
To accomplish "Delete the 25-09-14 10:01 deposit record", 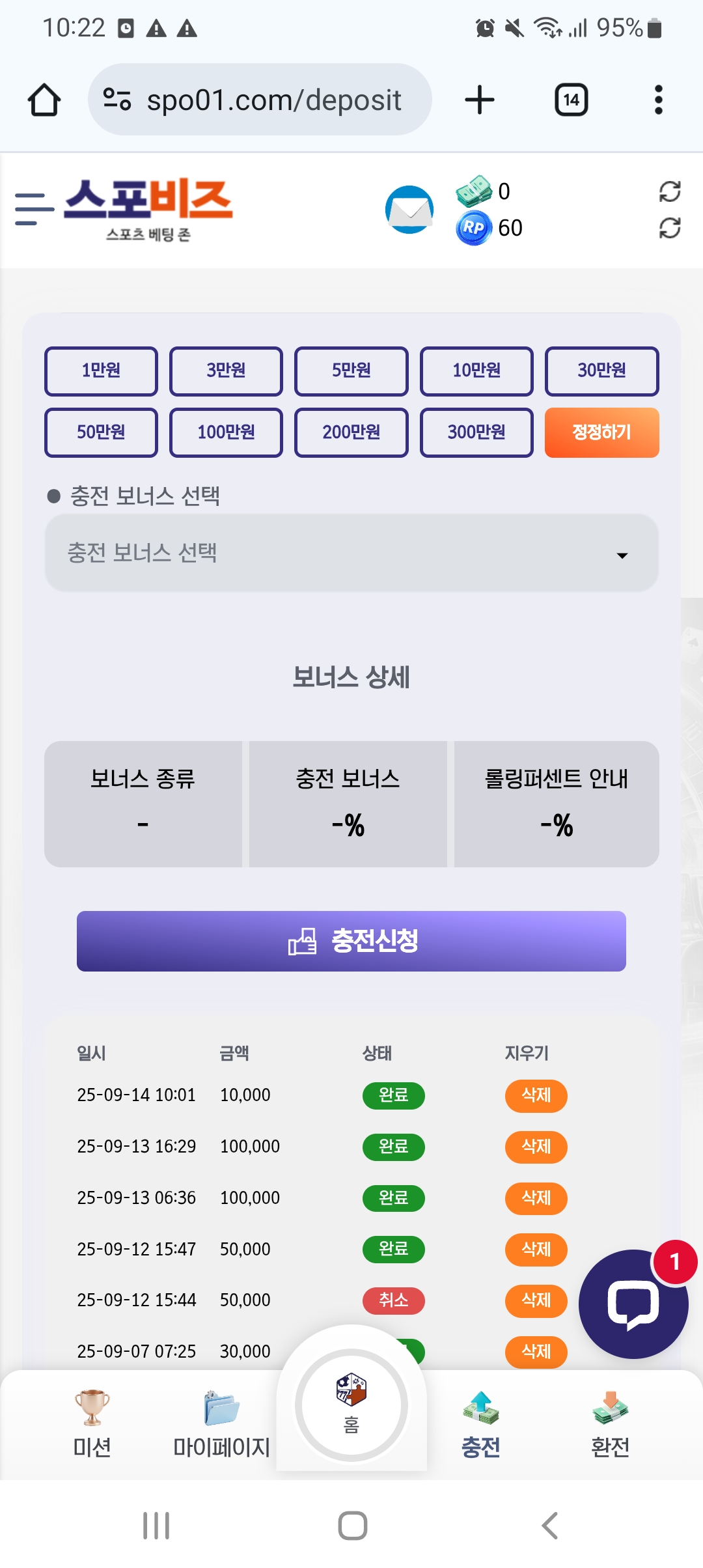I will (x=536, y=1095).
